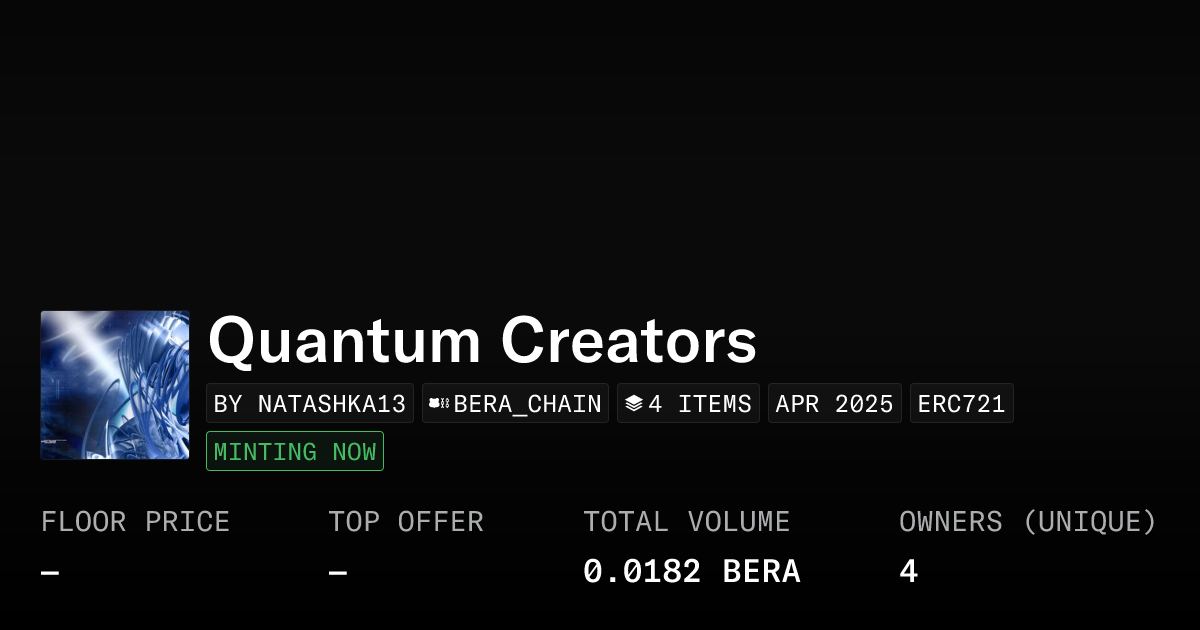Click the ERC721 token standard badge

point(961,404)
